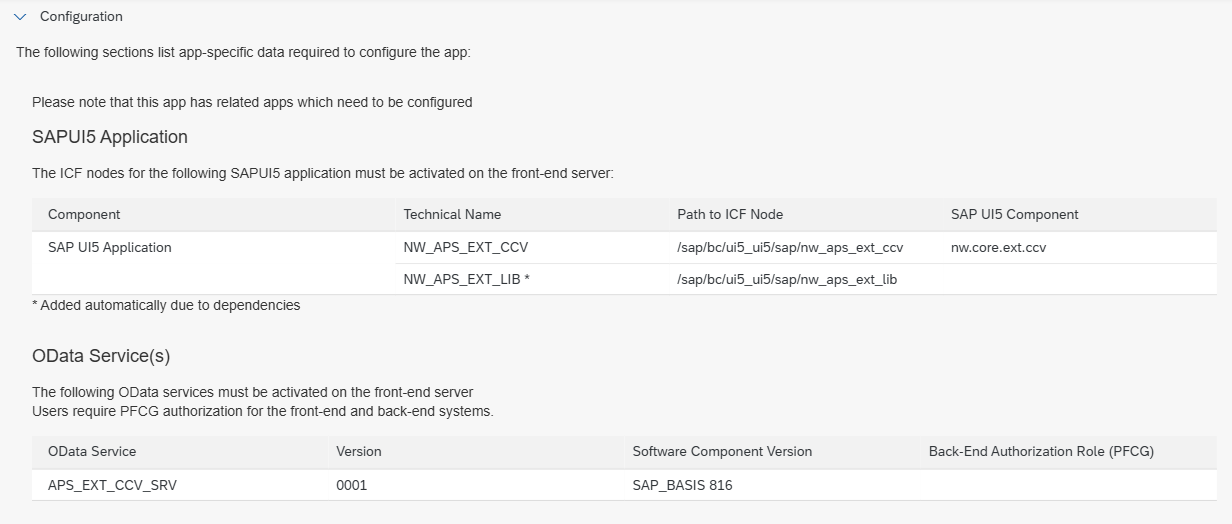Collapse the Configuration section chevron

tap(20, 17)
